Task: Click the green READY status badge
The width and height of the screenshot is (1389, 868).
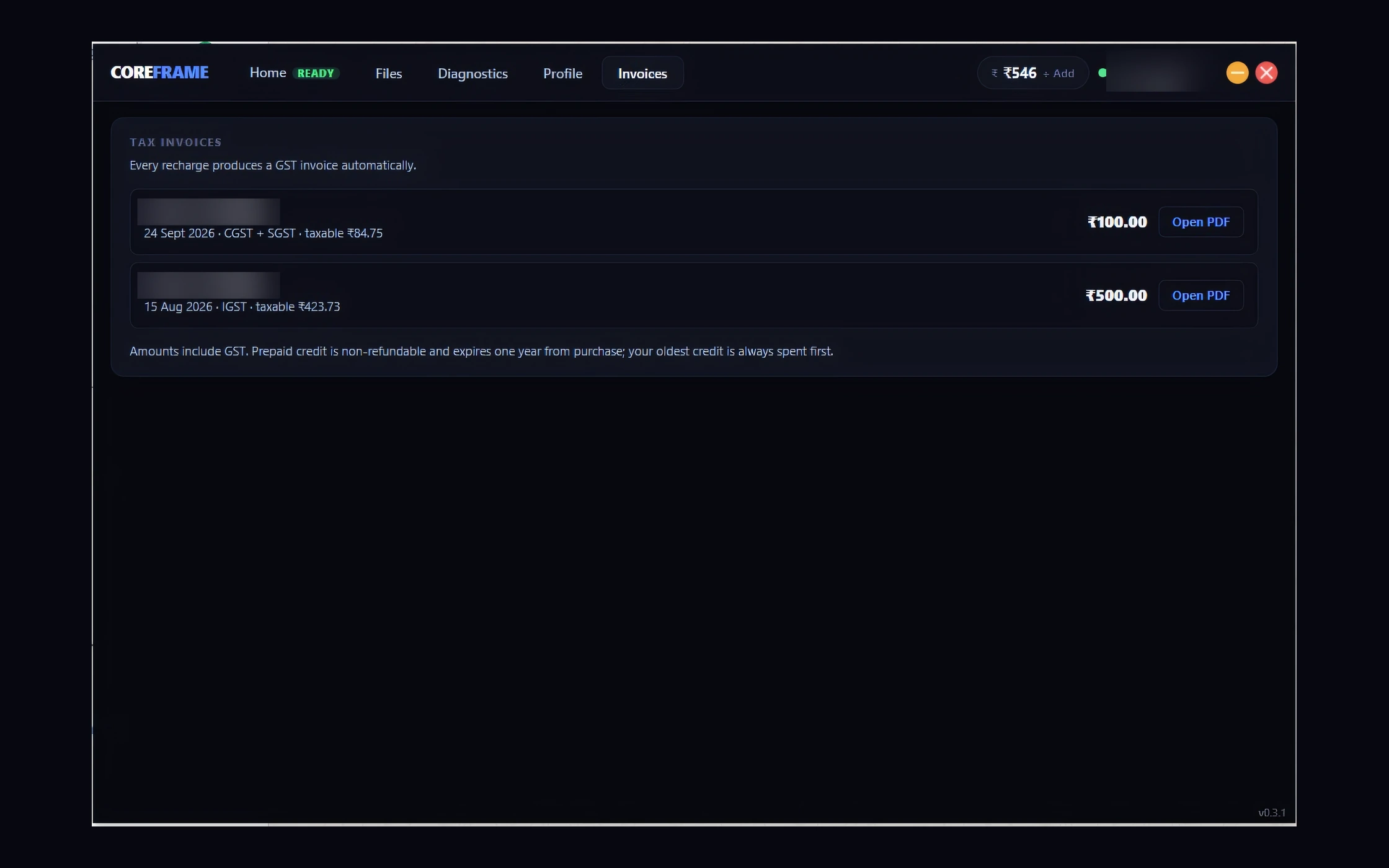Action: 316,73
